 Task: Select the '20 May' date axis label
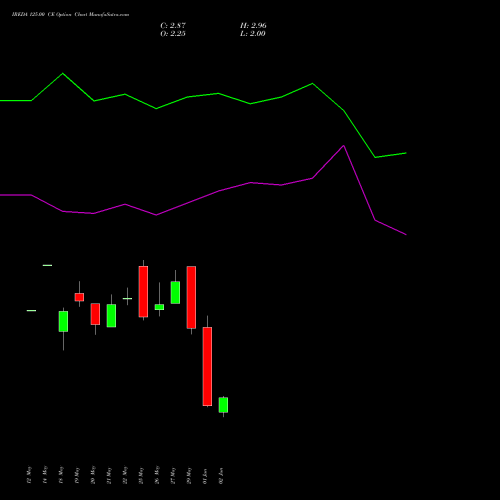93,475
